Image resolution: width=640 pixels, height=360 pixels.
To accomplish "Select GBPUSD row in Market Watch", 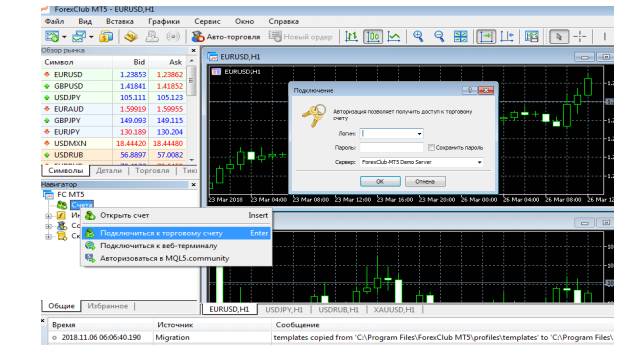I will click(x=113, y=86).
